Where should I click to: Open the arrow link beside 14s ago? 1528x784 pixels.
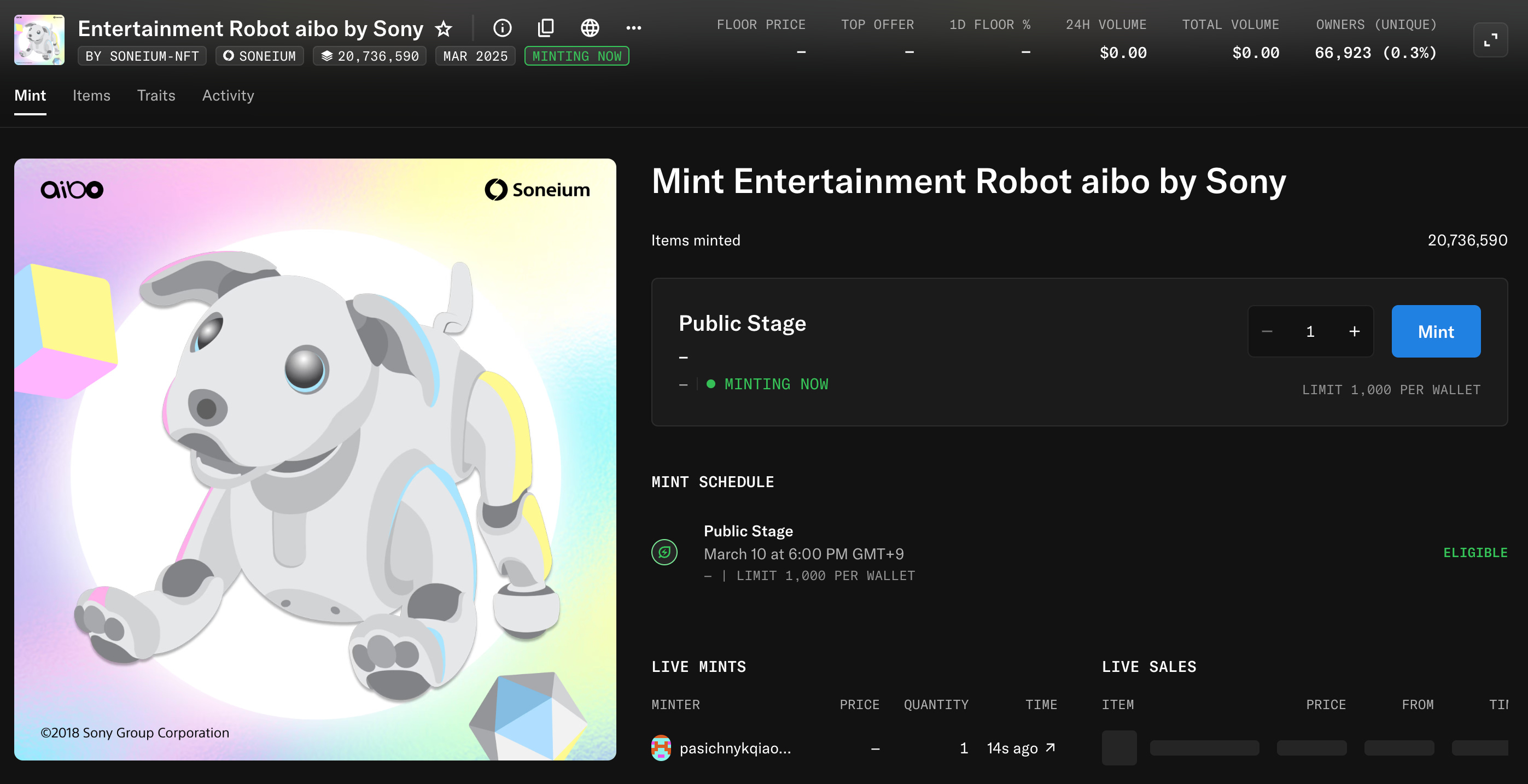tap(1051, 748)
